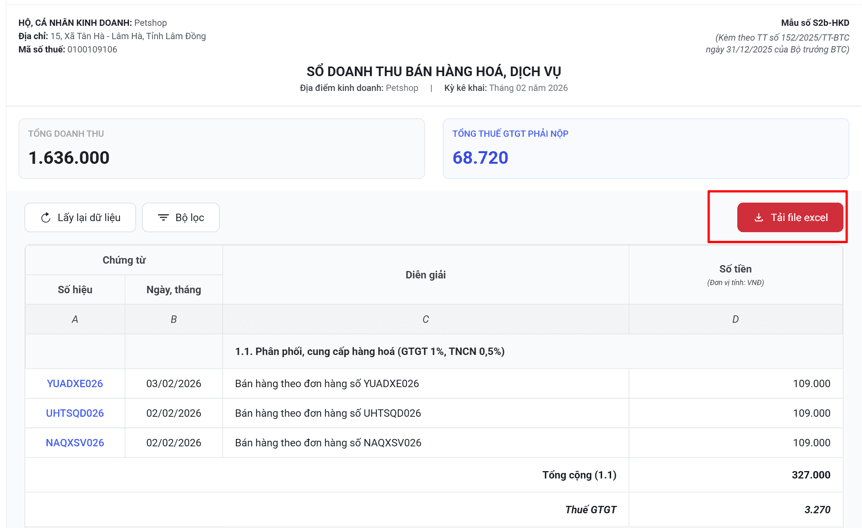
Task: Open order link UHTSQD026
Action: pos(75,413)
